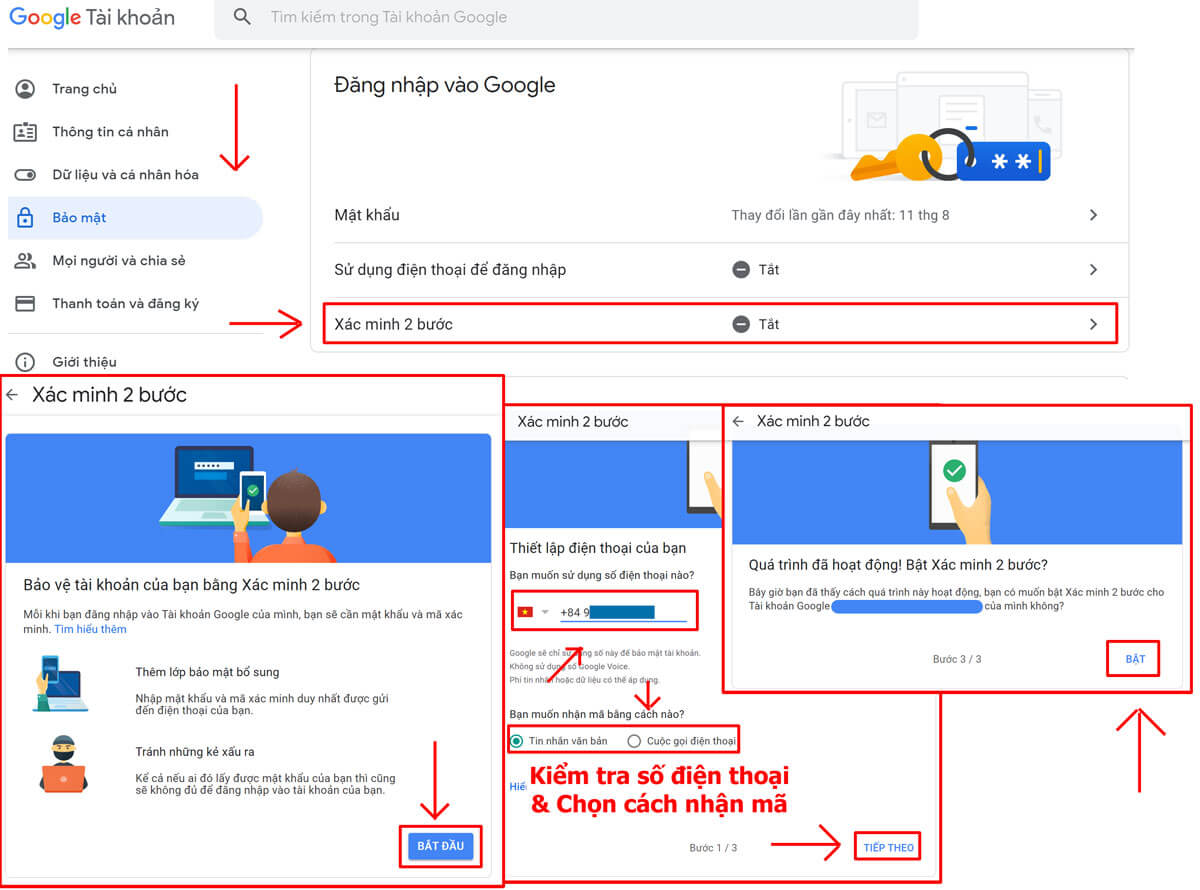Image resolution: width=1200 pixels, height=890 pixels.
Task: Focus the 'Tìm kiếm trong Tài khoản Google' search field
Action: (566, 18)
